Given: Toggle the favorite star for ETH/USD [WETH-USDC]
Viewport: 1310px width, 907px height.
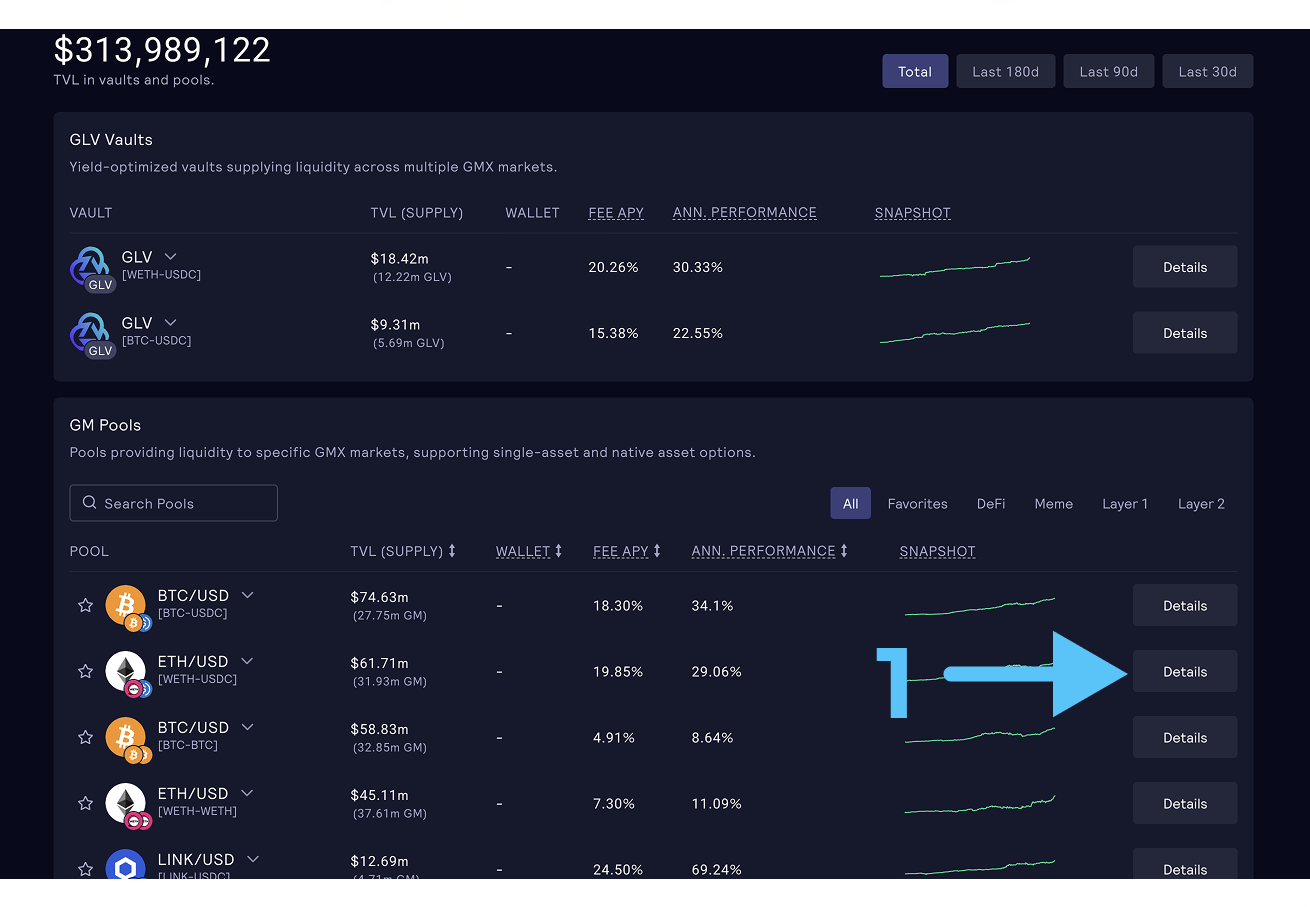Looking at the screenshot, I should (x=85, y=671).
